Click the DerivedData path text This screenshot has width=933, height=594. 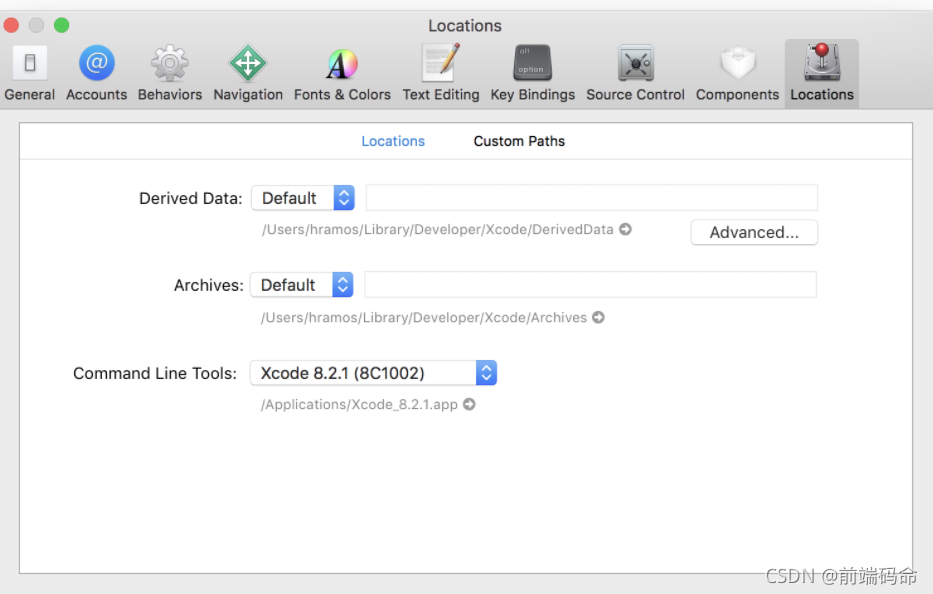tap(437, 230)
